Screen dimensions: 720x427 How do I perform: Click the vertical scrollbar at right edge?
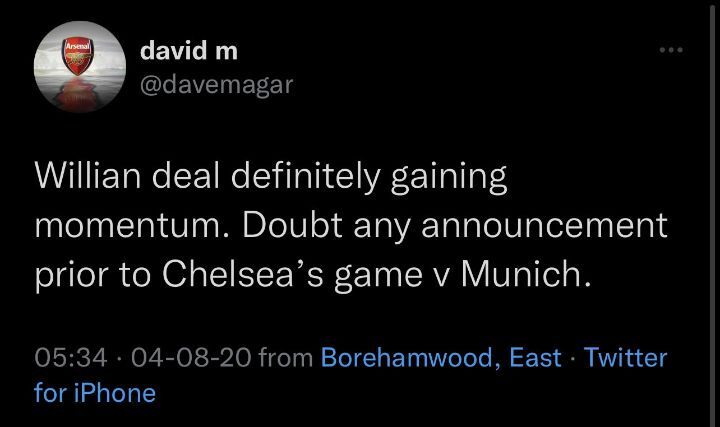(x=712, y=214)
